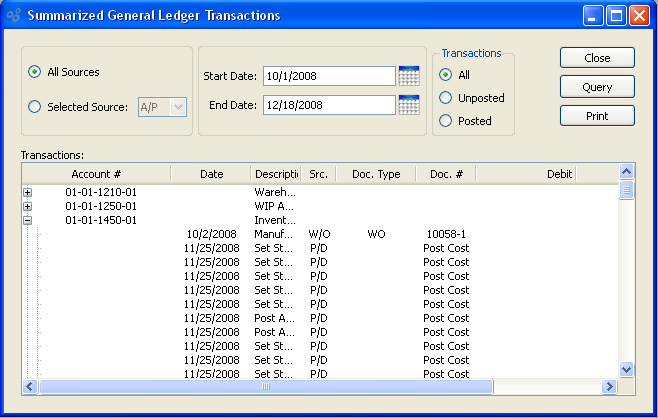Click the horizontal scrollbar right arrow
The height and width of the screenshot is (418, 658).
(x=608, y=386)
